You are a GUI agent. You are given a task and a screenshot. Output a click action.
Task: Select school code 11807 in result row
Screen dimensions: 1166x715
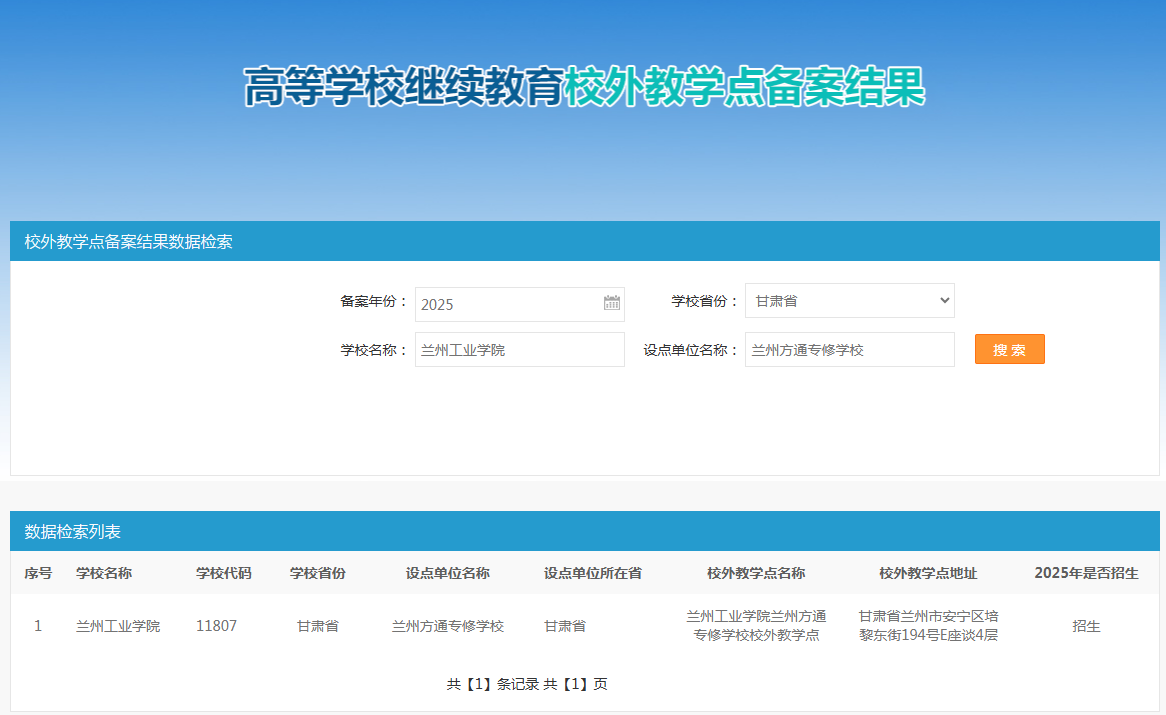216,626
